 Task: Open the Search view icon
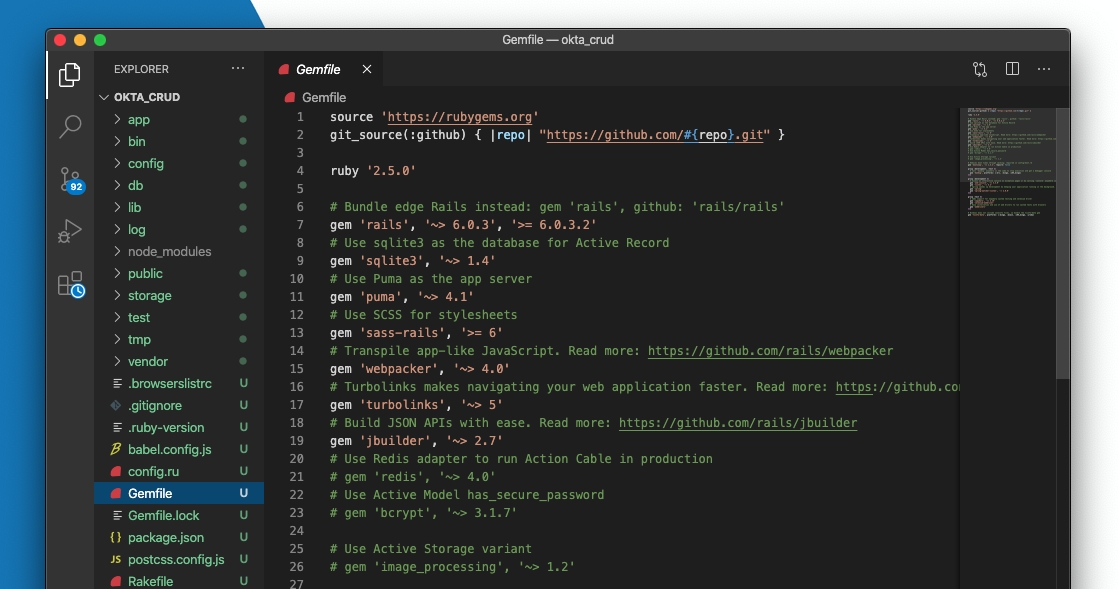(70, 127)
